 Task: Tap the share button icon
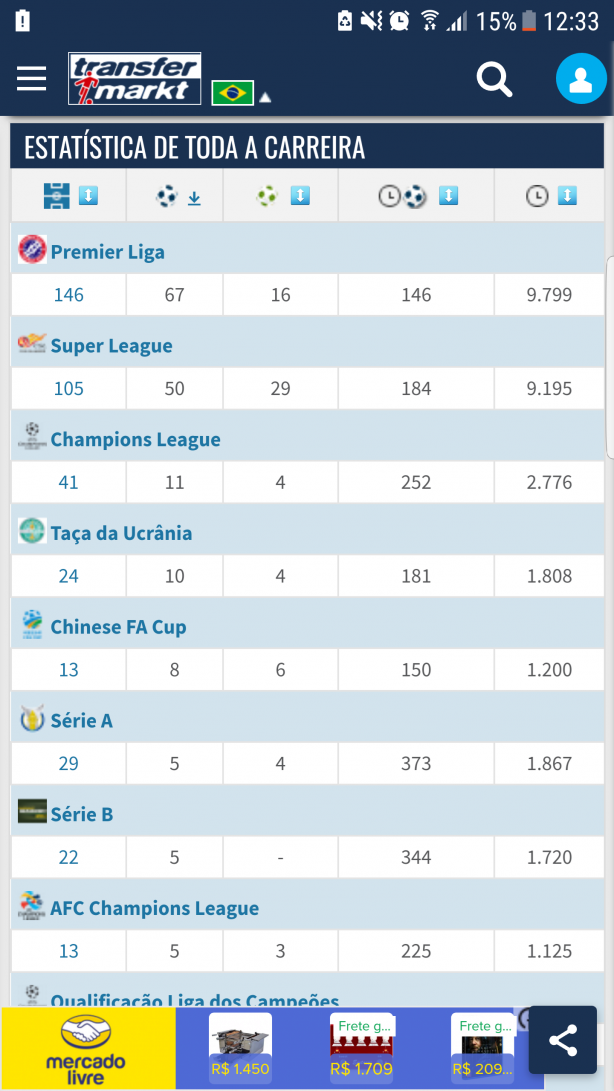click(562, 1041)
